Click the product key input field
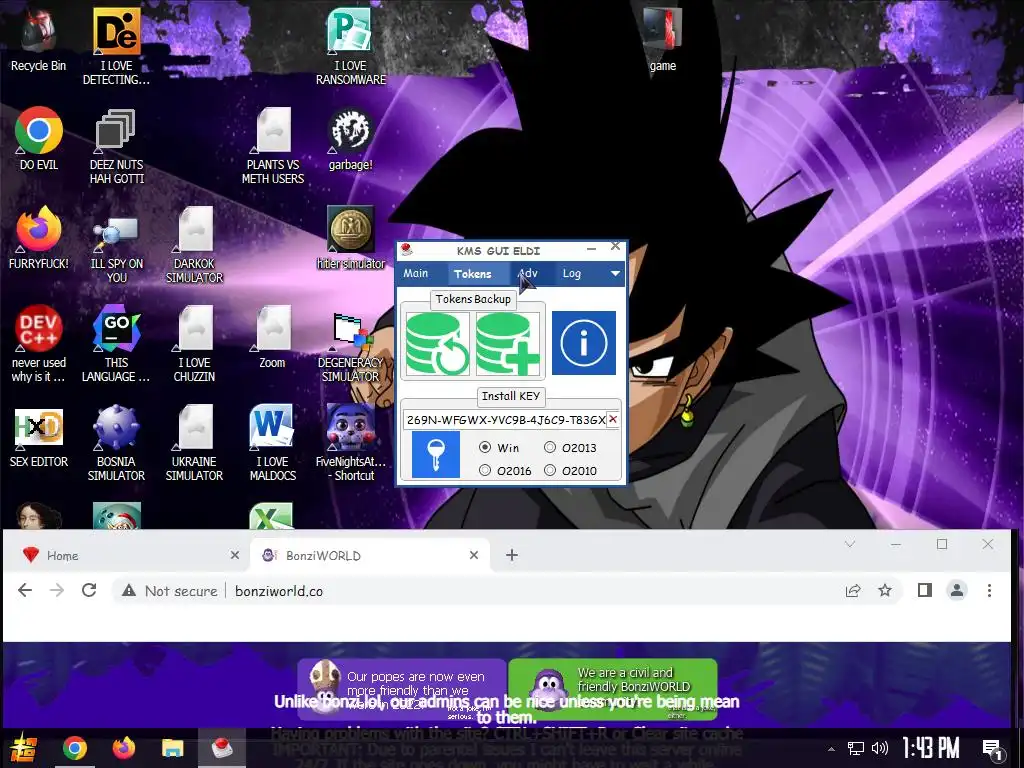Screen dimensions: 1024x768 pos(505,419)
